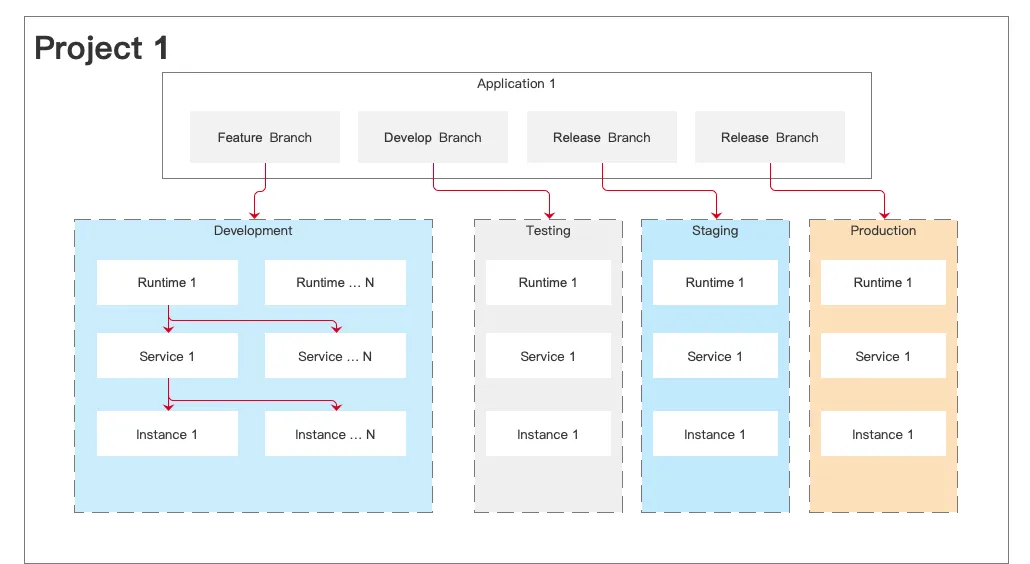Select the Develop Branch box
The height and width of the screenshot is (564, 1030).
point(433,137)
